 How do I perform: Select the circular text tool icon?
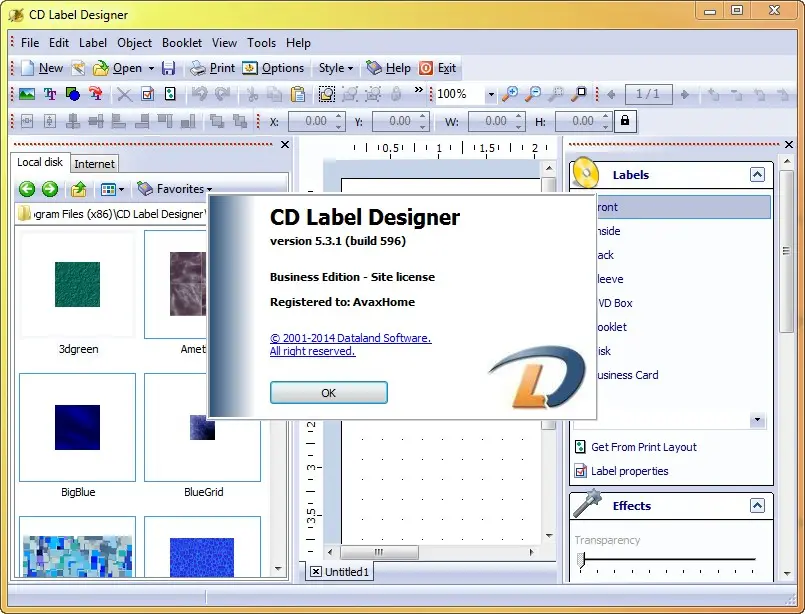pyautogui.click(x=95, y=94)
